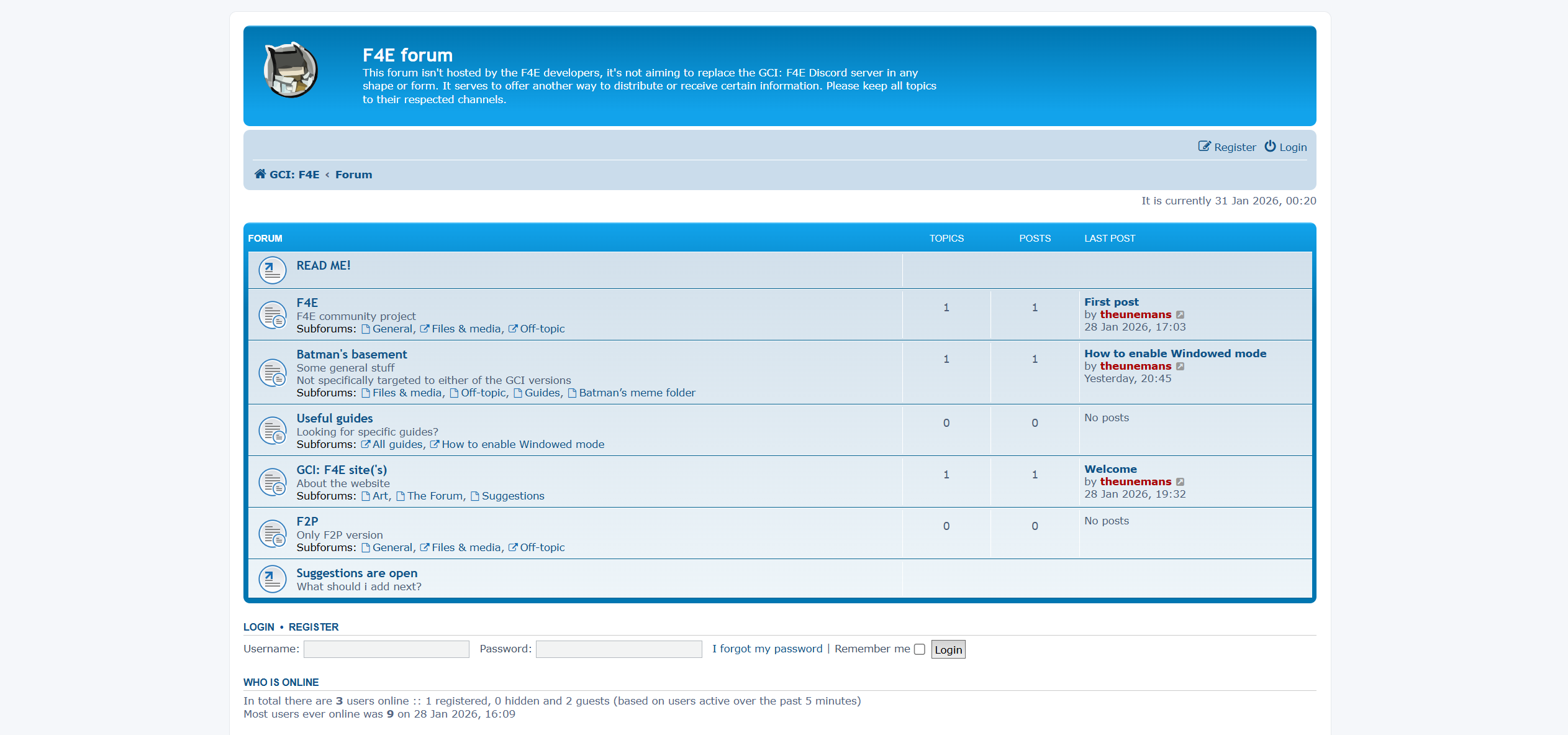Click the Useful guides forum icon
This screenshot has height=735, width=1568.
[272, 431]
